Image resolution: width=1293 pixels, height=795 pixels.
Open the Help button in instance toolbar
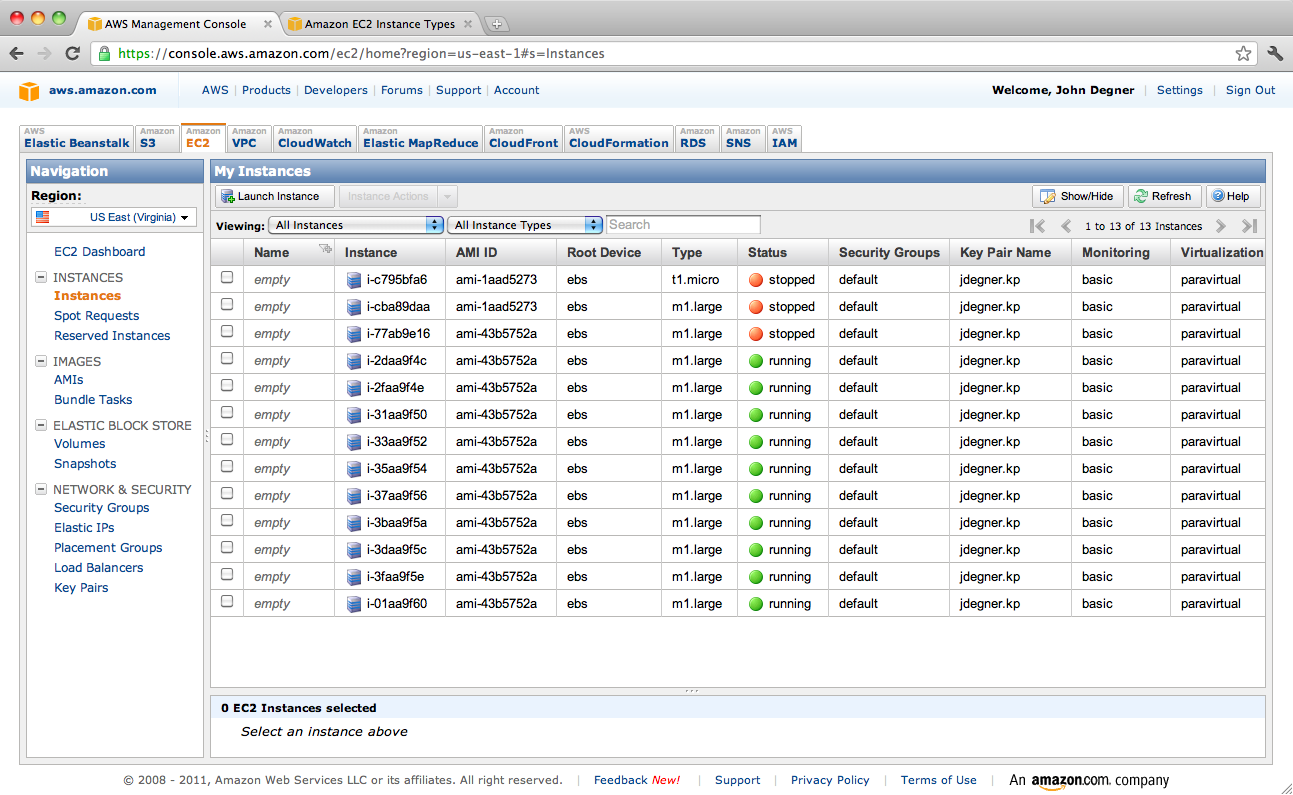1233,197
